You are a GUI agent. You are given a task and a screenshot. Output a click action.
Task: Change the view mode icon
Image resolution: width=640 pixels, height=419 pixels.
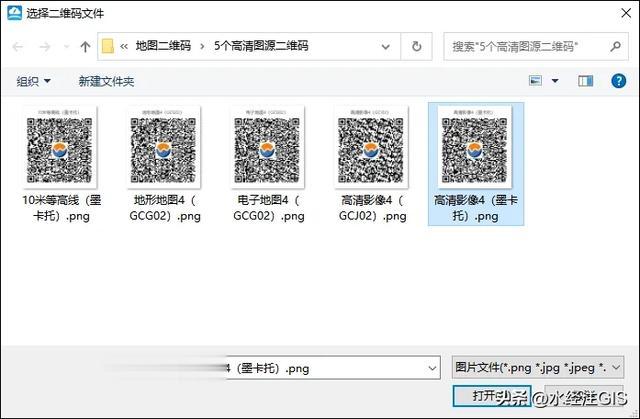pyautogui.click(x=536, y=81)
